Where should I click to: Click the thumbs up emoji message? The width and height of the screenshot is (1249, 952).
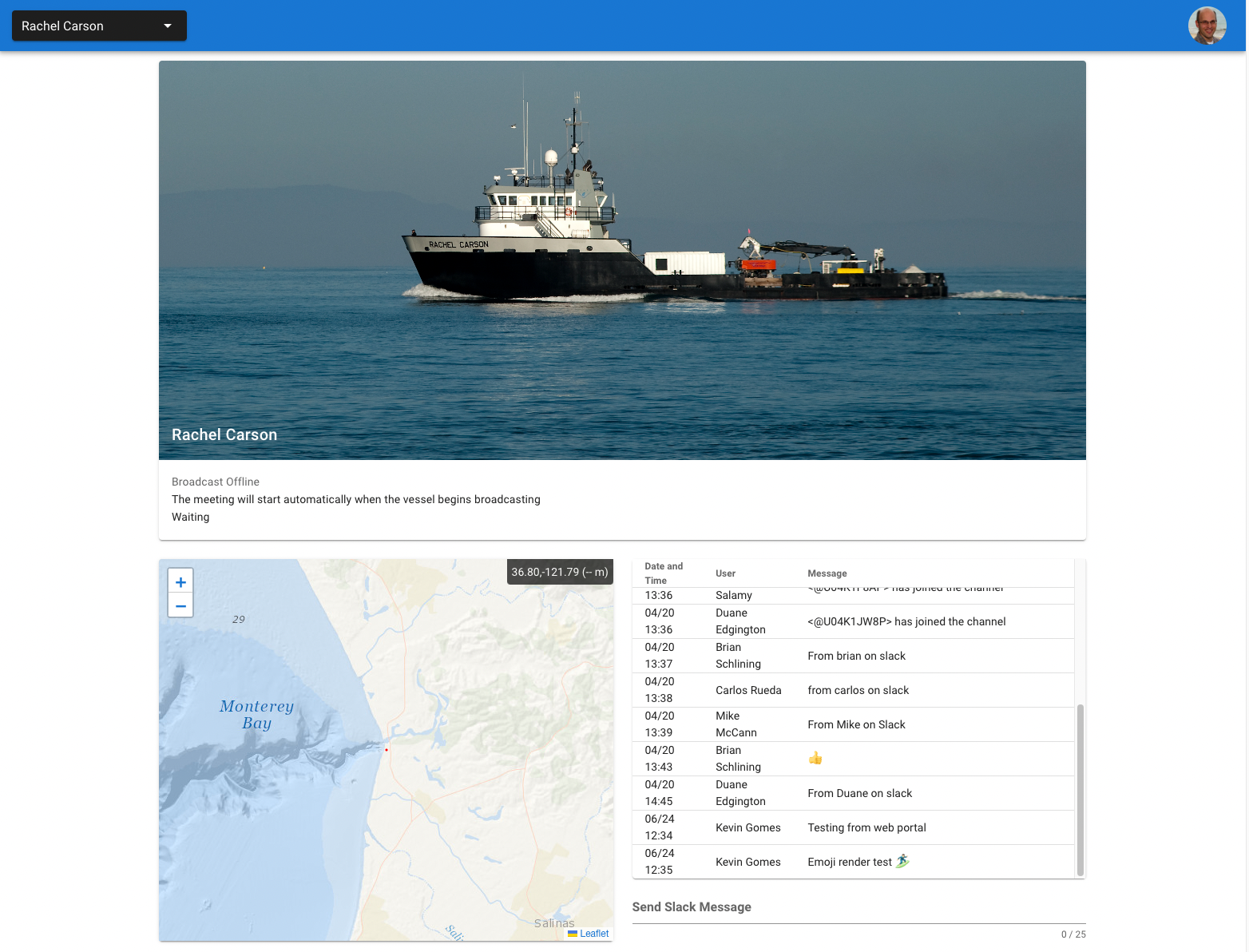click(815, 758)
